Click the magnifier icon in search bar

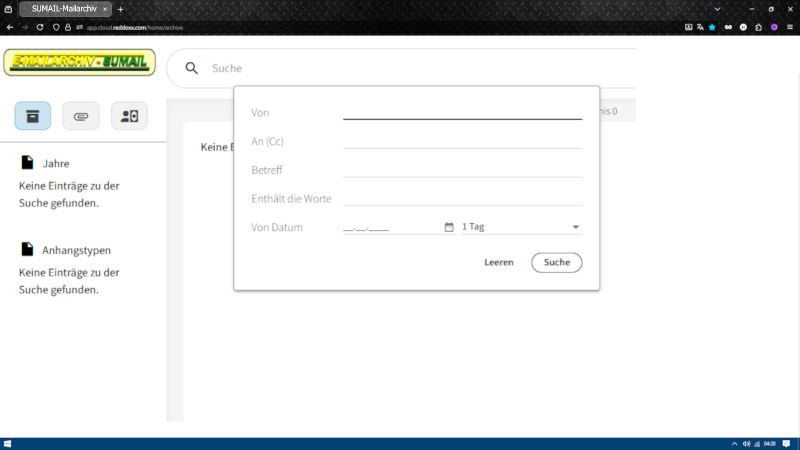tap(192, 68)
